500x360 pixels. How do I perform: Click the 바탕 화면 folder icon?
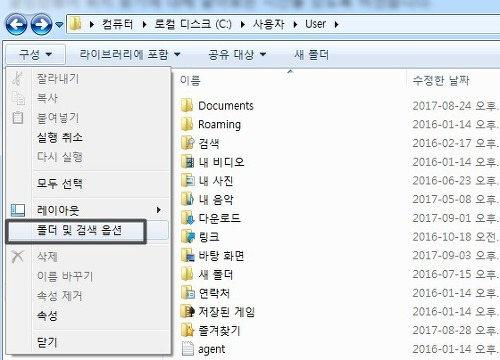pos(188,255)
